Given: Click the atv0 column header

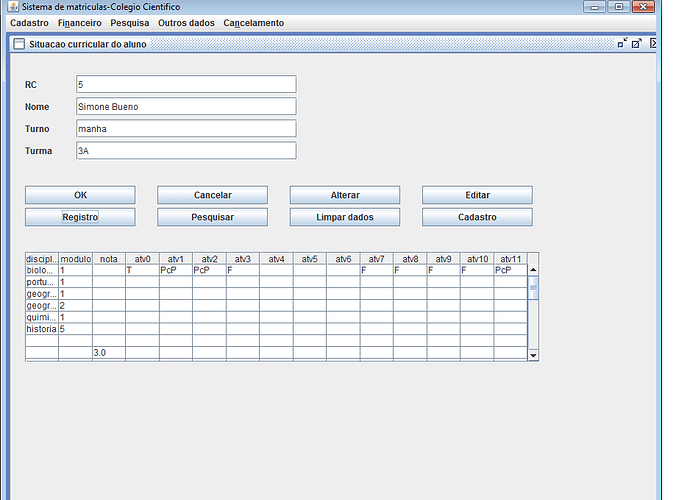Looking at the screenshot, I should tap(143, 259).
